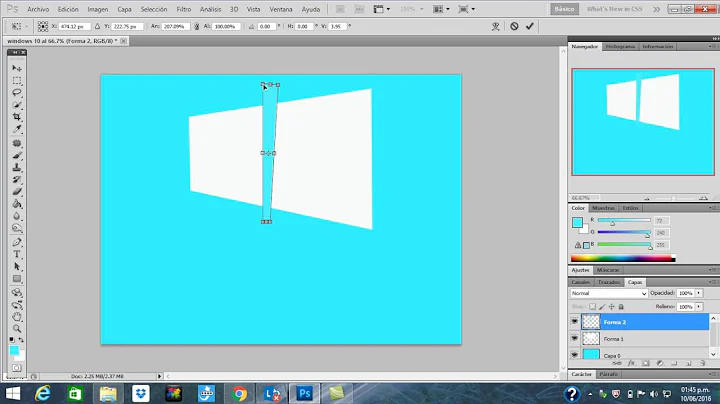The image size is (720, 404).
Task: Open the Filtro menu
Action: (184, 9)
